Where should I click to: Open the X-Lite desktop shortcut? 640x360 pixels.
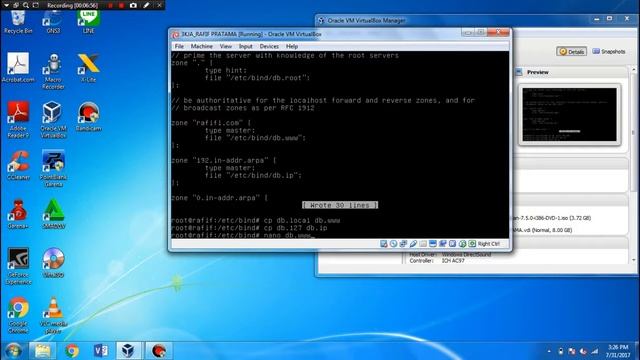pos(88,68)
